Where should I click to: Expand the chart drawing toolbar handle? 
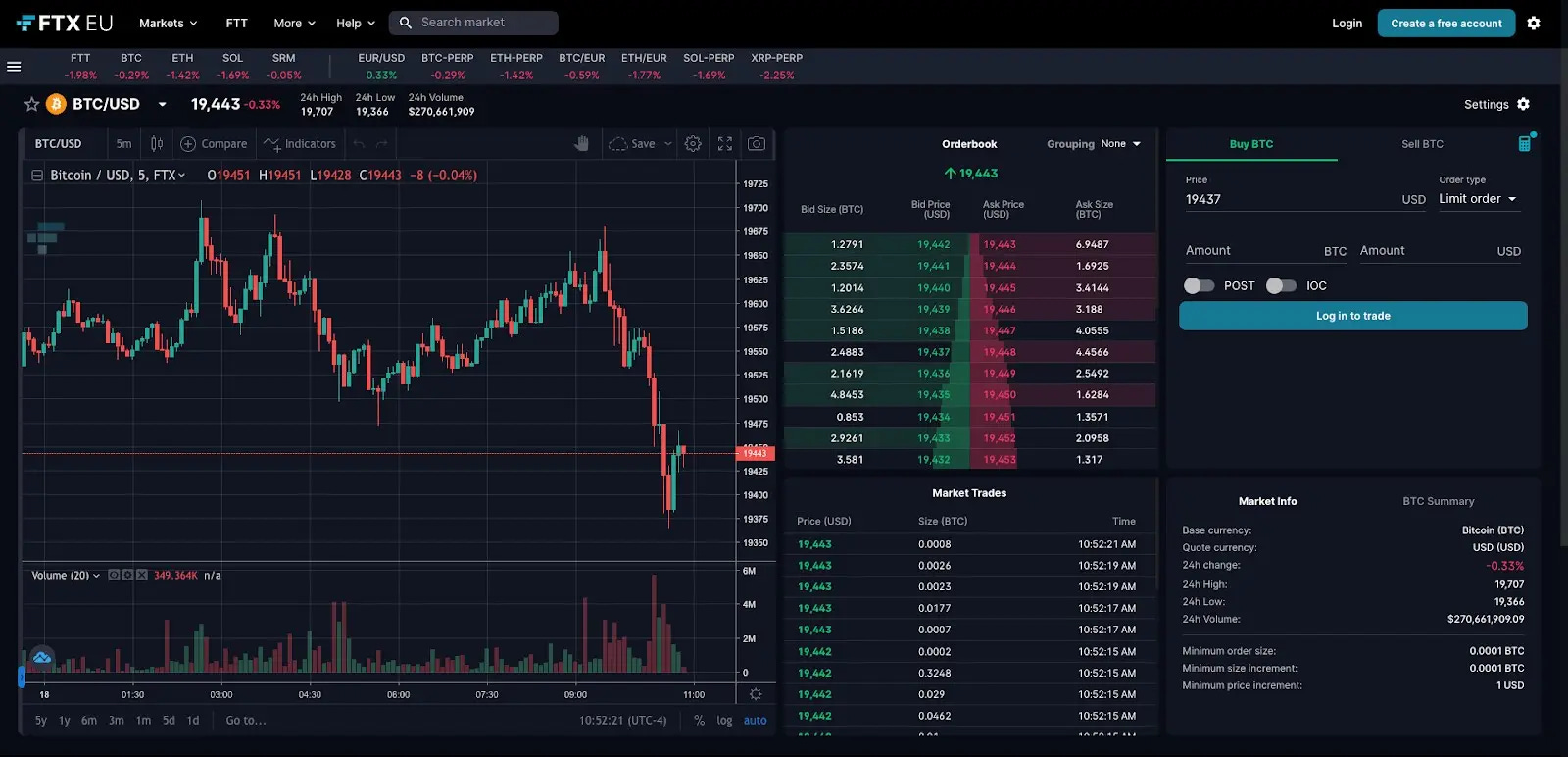(x=22, y=677)
